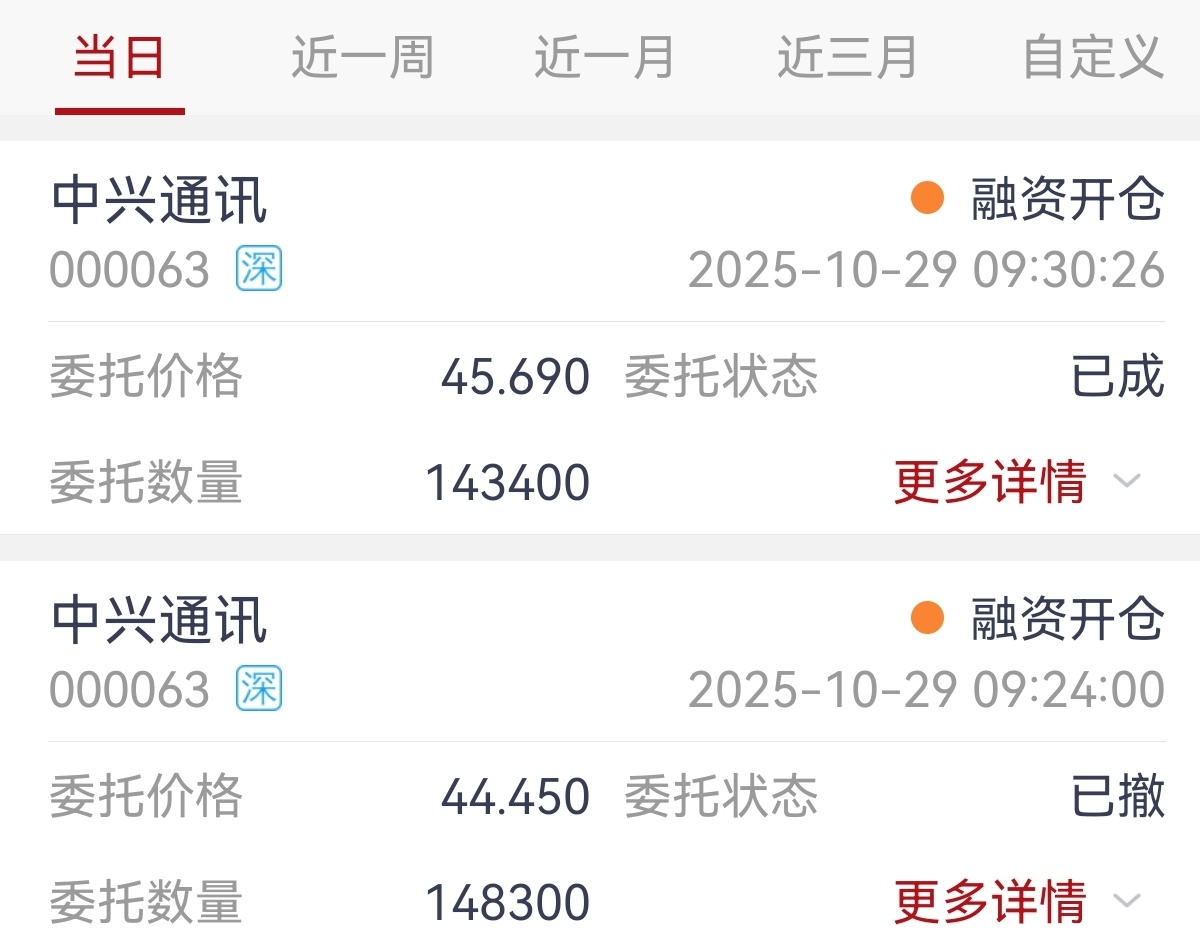1200x948 pixels.
Task: Click first order's 融资开仓 label
Action: [x=1067, y=199]
